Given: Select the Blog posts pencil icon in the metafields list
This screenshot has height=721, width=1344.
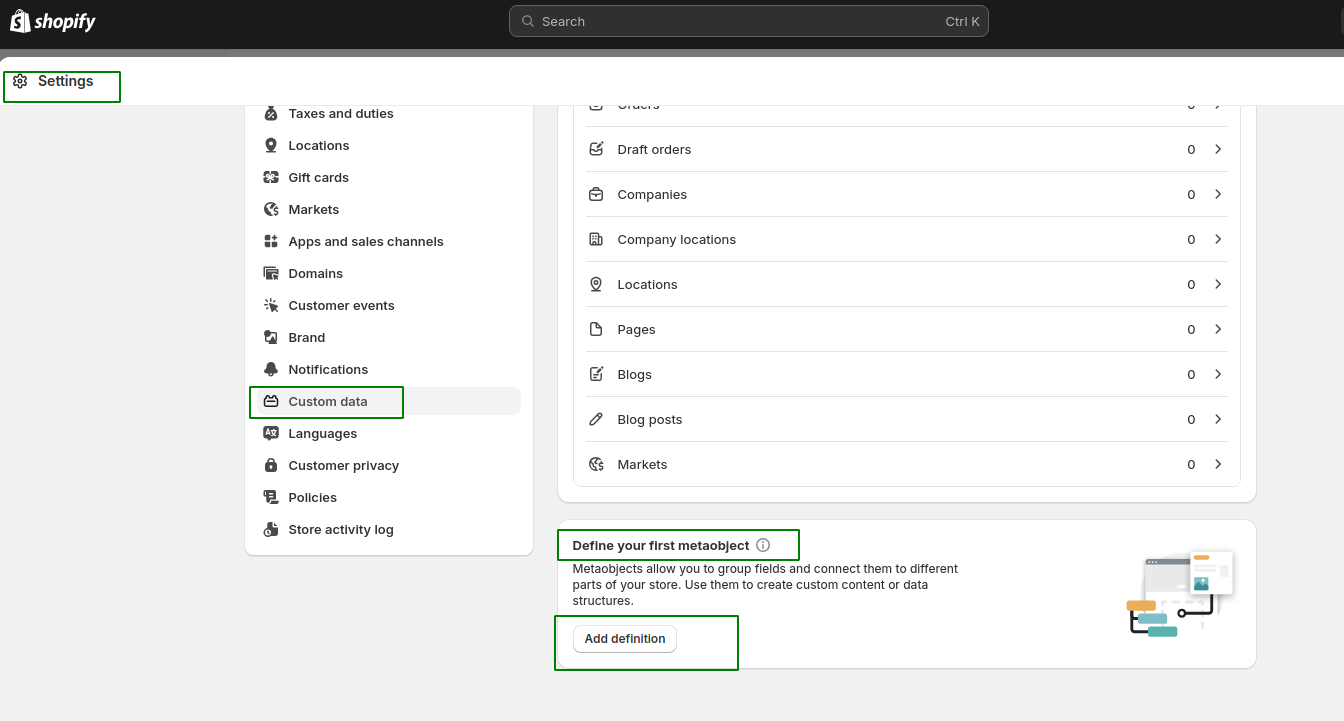Looking at the screenshot, I should click(x=597, y=419).
